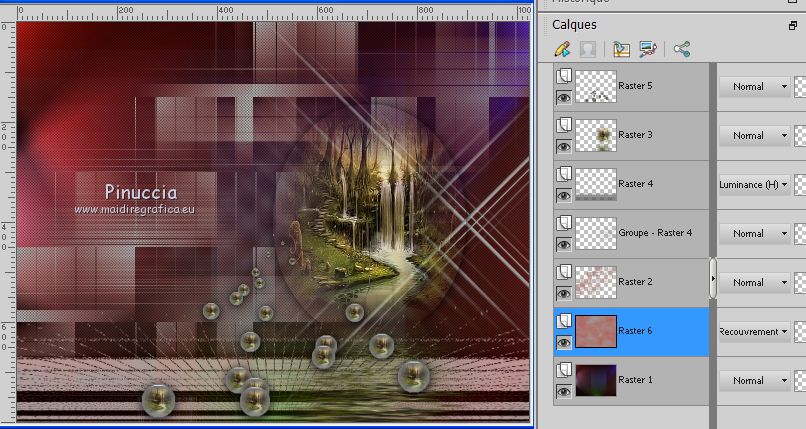
Task: Open blend mode dropdown for Raster 1
Action: 754,381
